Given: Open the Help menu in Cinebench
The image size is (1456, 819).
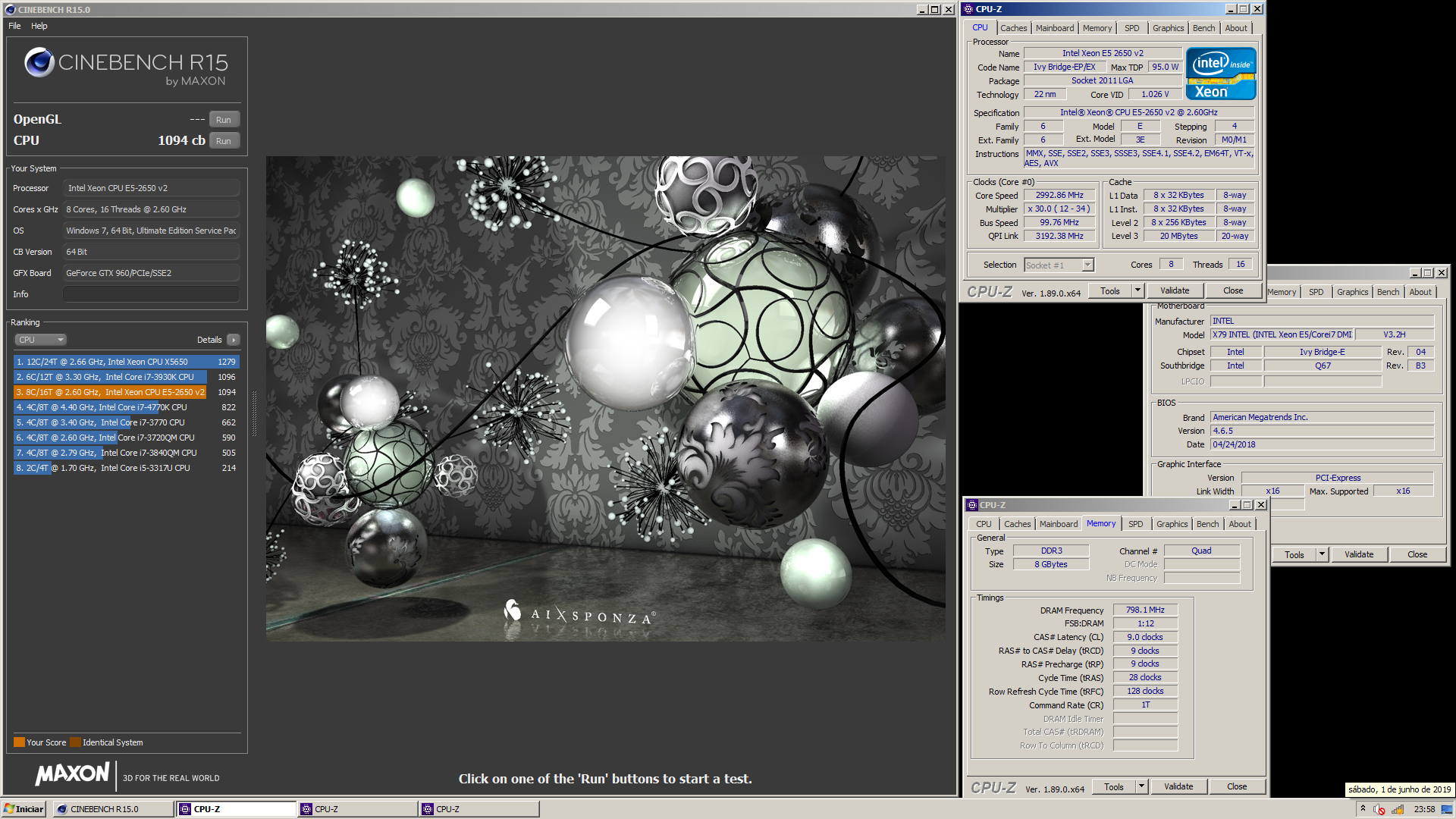Looking at the screenshot, I should (x=39, y=26).
